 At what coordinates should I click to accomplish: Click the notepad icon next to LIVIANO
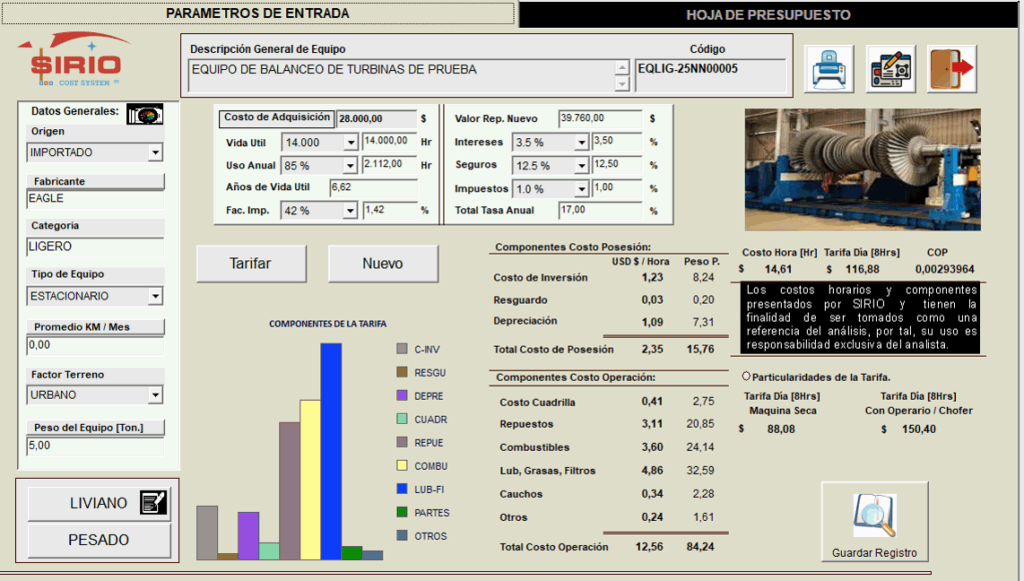point(155,503)
